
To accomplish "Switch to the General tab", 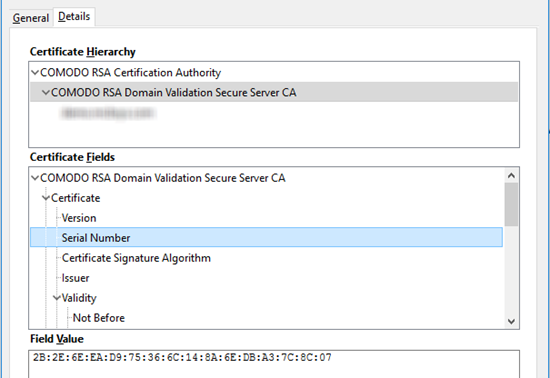I will [31, 18].
